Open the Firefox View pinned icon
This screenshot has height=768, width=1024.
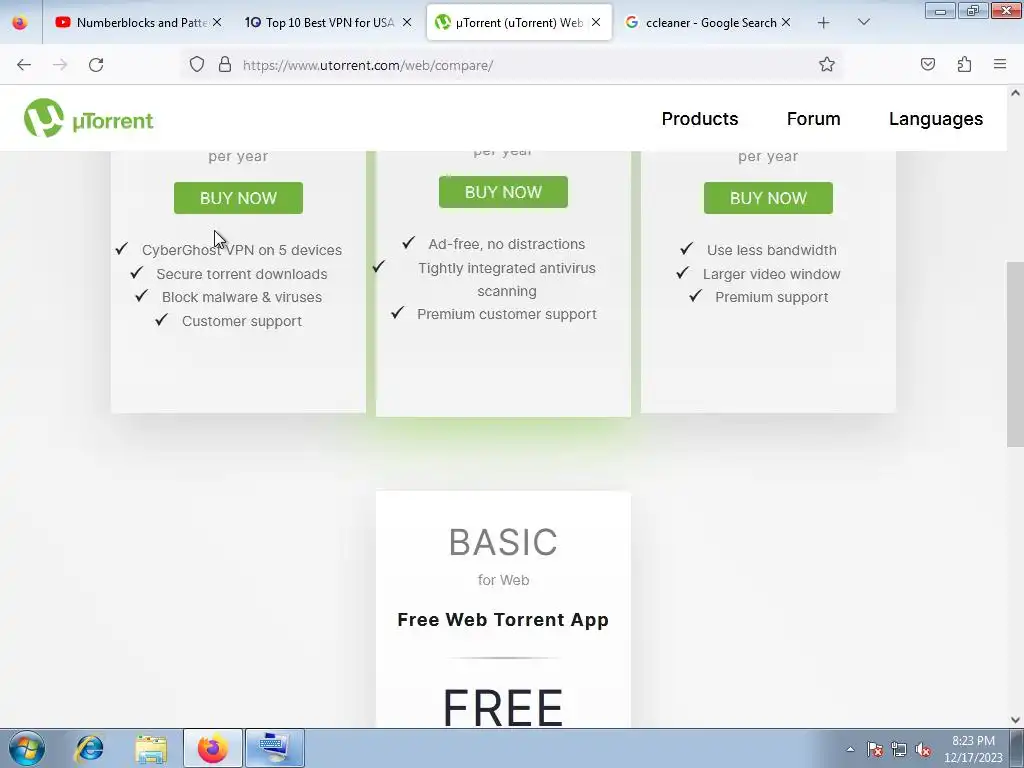coord(20,22)
